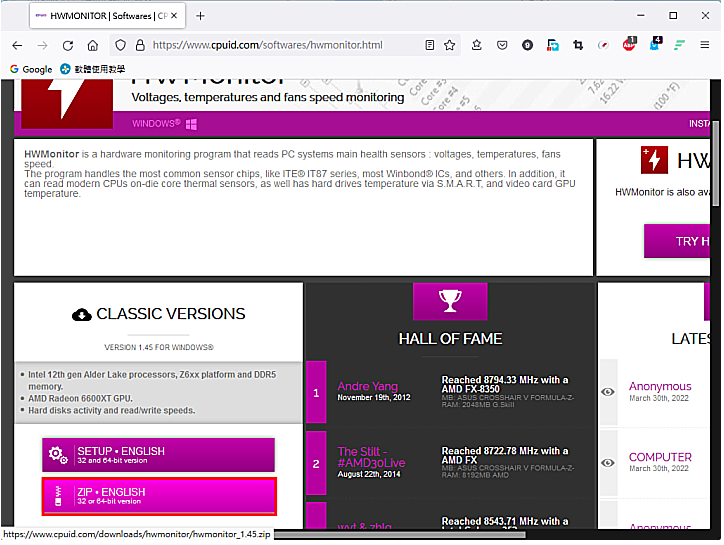Click the WINDOWS platform label
Viewport: 724px width, 545px height.
click(156, 124)
